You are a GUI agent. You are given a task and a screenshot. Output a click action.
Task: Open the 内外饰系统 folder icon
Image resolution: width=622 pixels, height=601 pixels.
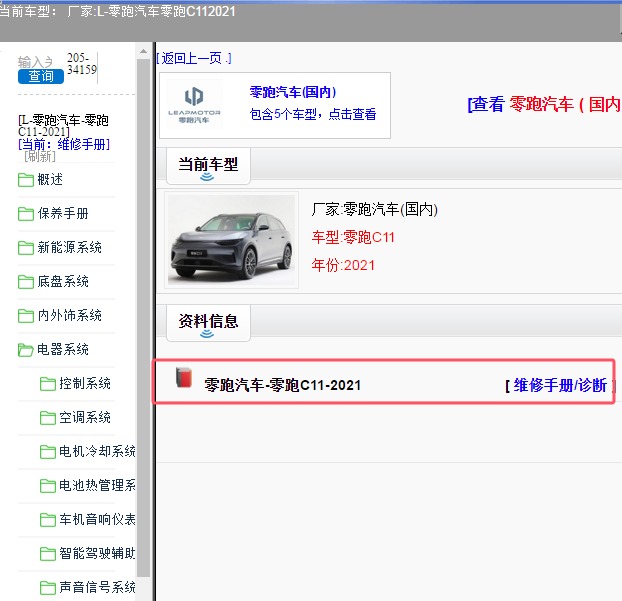26,316
